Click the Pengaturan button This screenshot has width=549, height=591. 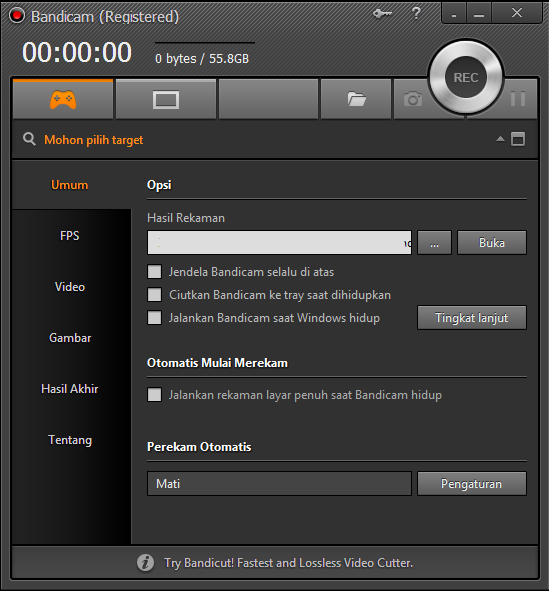pyautogui.click(x=472, y=484)
